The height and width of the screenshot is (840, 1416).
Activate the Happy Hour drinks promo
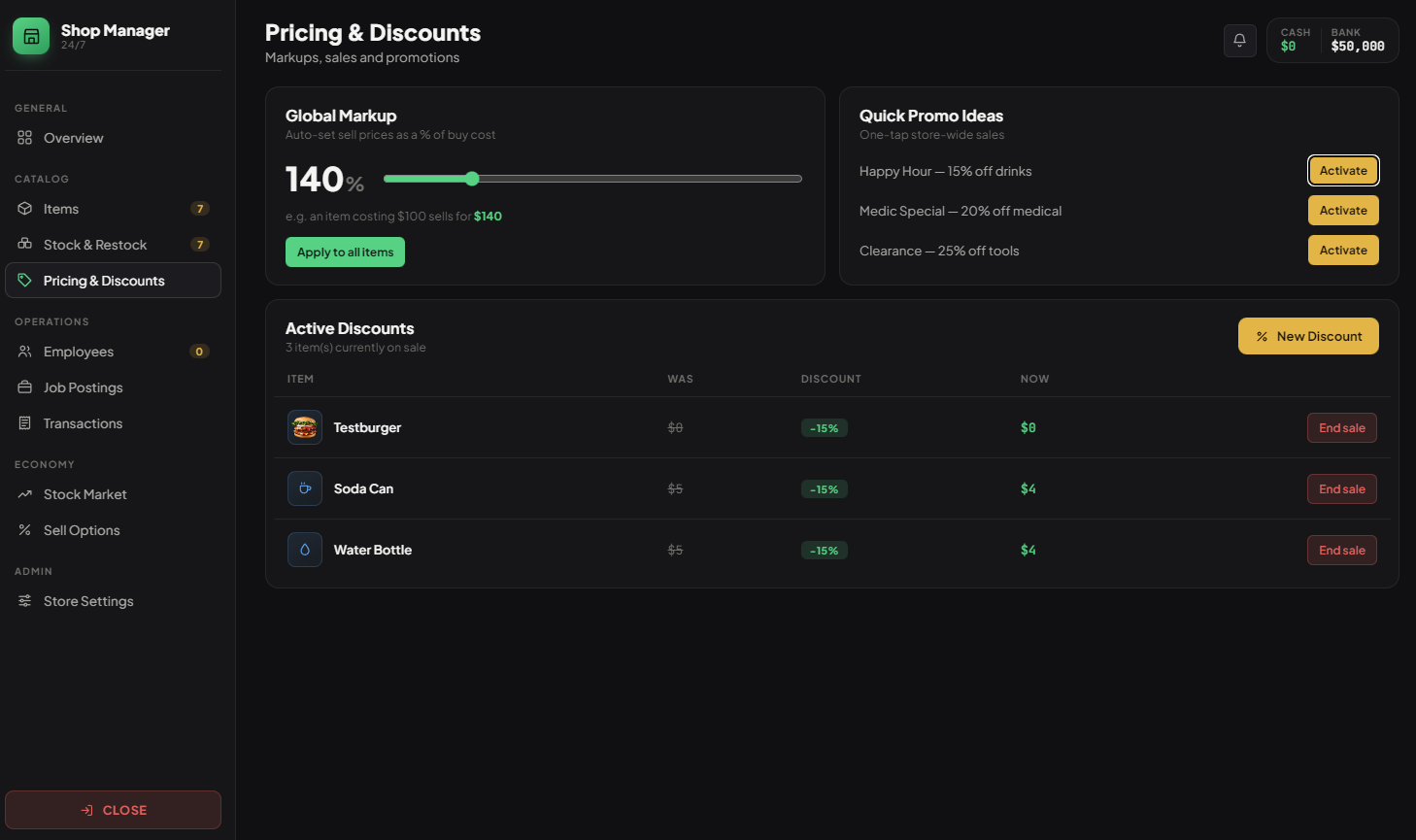[x=1343, y=171]
